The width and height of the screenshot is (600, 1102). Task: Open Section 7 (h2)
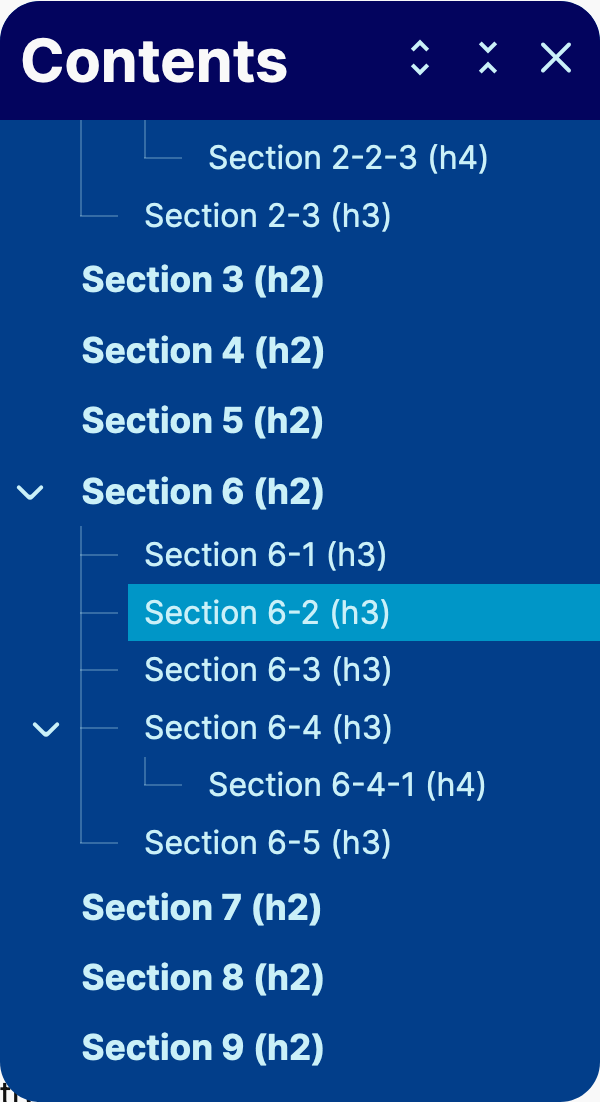pos(201,908)
